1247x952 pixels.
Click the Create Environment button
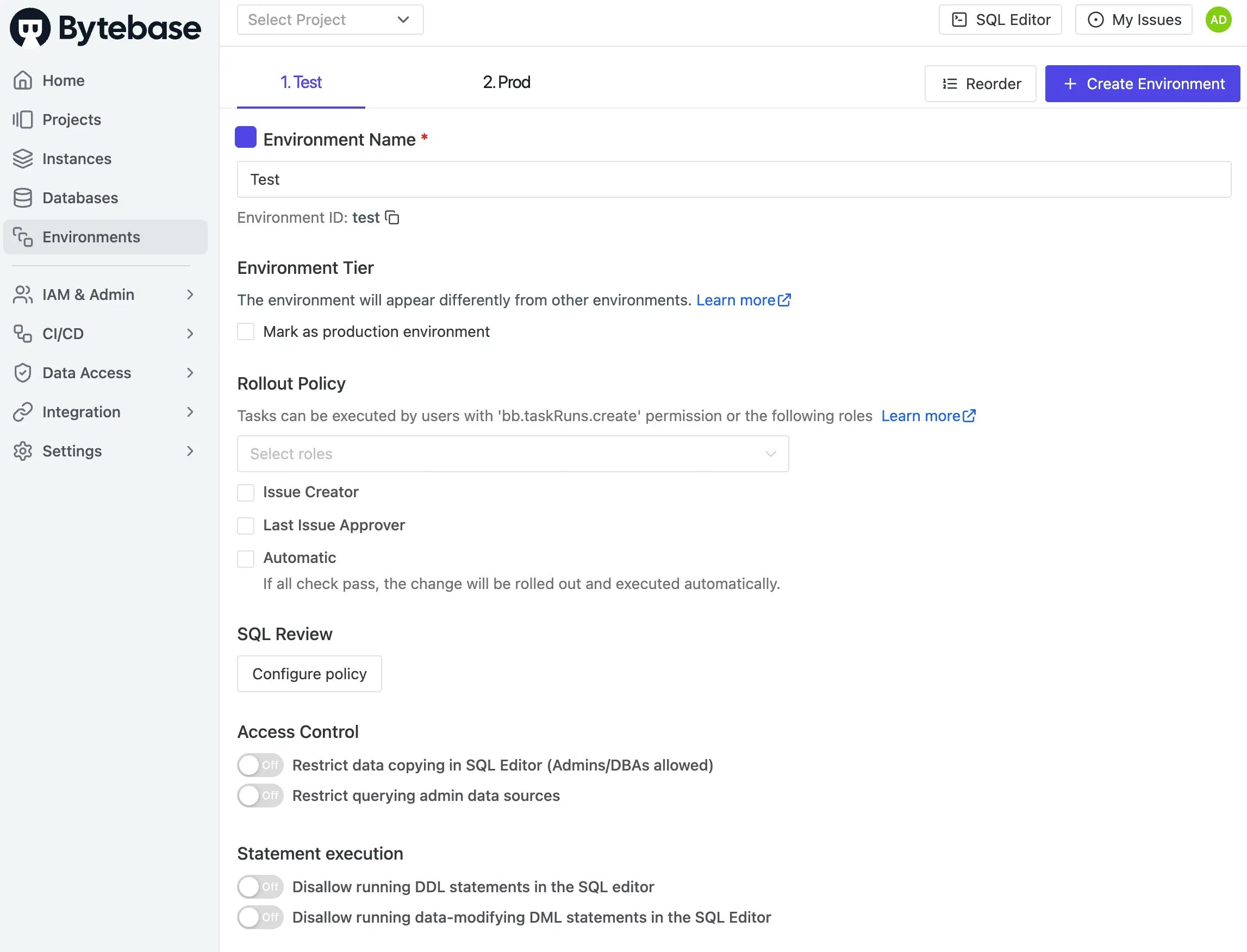pyautogui.click(x=1142, y=84)
